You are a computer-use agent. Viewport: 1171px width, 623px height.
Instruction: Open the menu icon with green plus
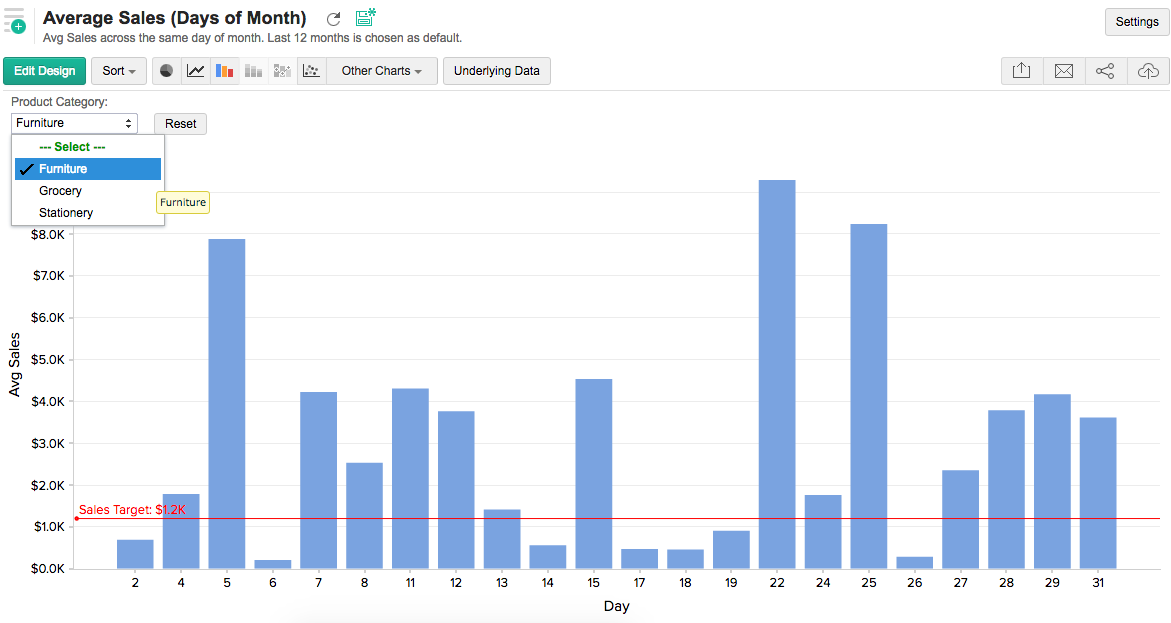click(x=15, y=21)
